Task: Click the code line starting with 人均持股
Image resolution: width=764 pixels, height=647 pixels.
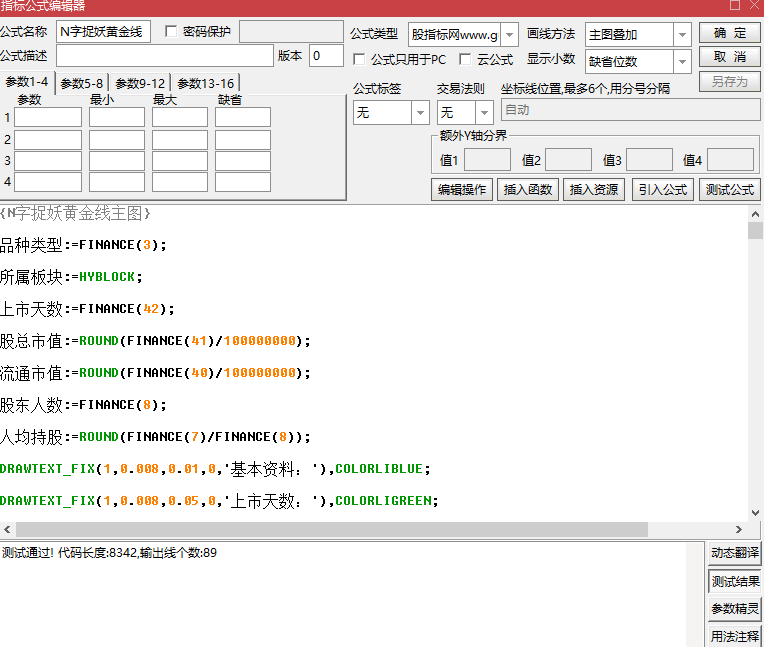Action: [155, 437]
